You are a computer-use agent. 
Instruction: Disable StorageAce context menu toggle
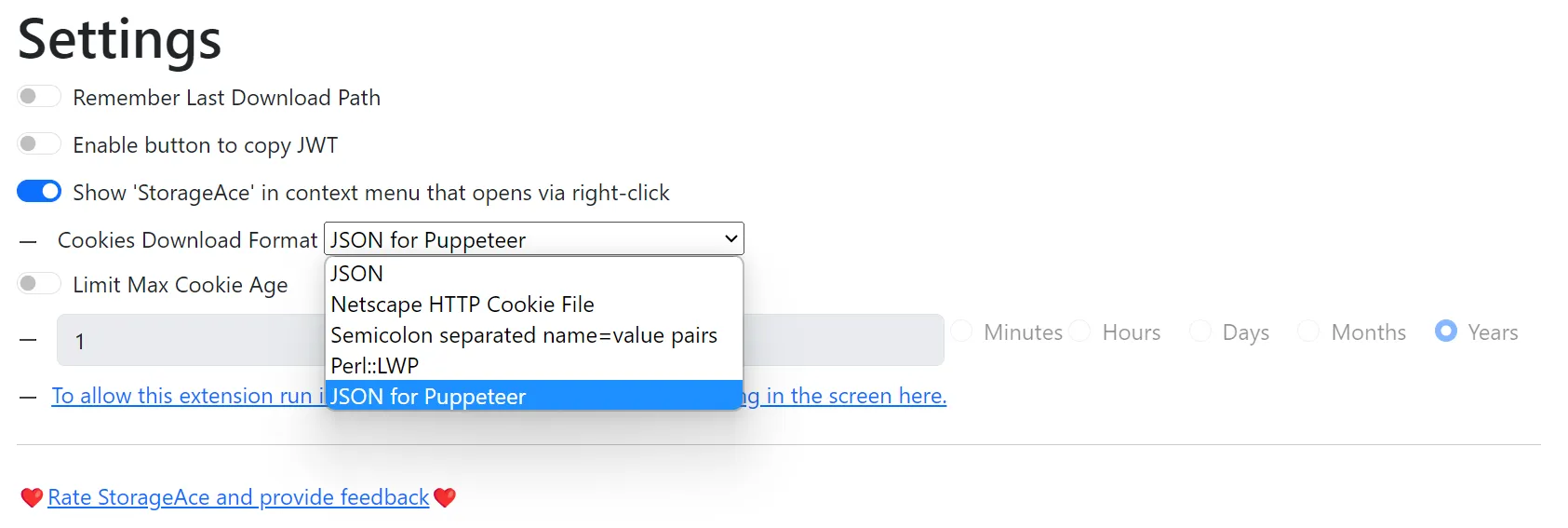(39, 192)
